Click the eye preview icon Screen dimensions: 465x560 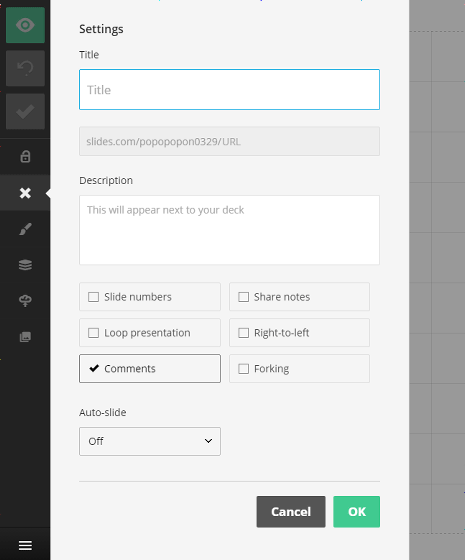(25, 25)
